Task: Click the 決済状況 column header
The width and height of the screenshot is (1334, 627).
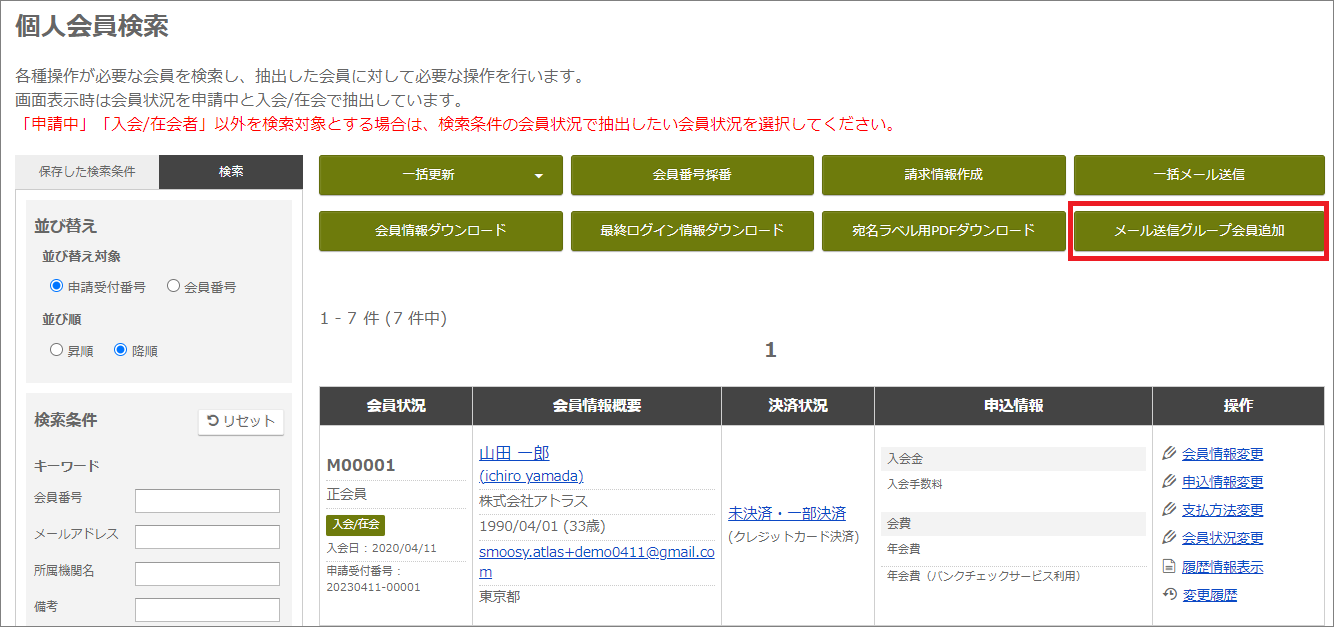Action: tap(798, 406)
